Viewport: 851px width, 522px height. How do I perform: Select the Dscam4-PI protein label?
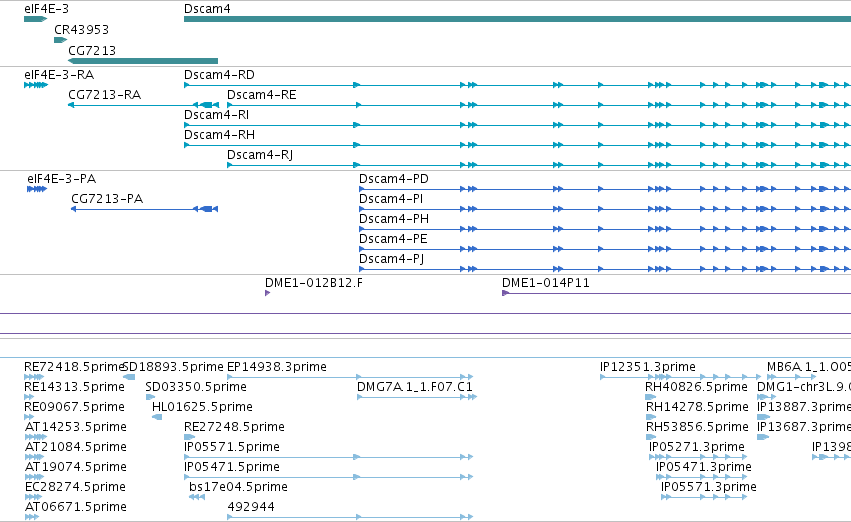(x=391, y=199)
